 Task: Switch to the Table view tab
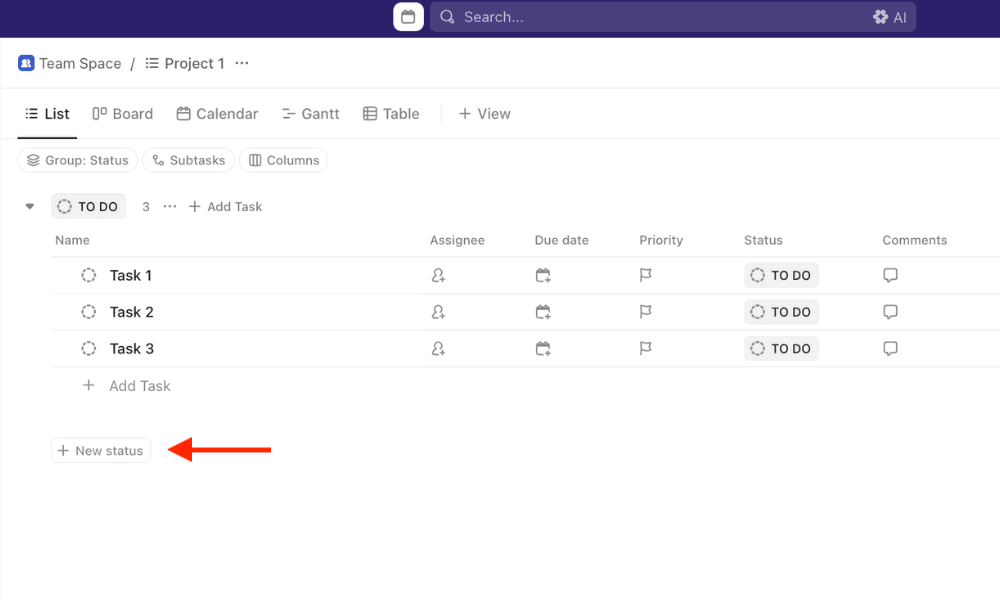coord(392,114)
